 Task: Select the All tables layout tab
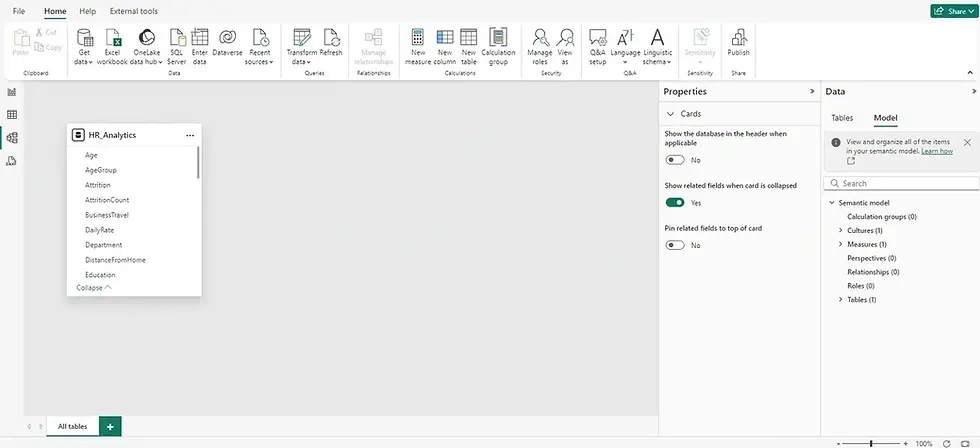click(x=72, y=426)
